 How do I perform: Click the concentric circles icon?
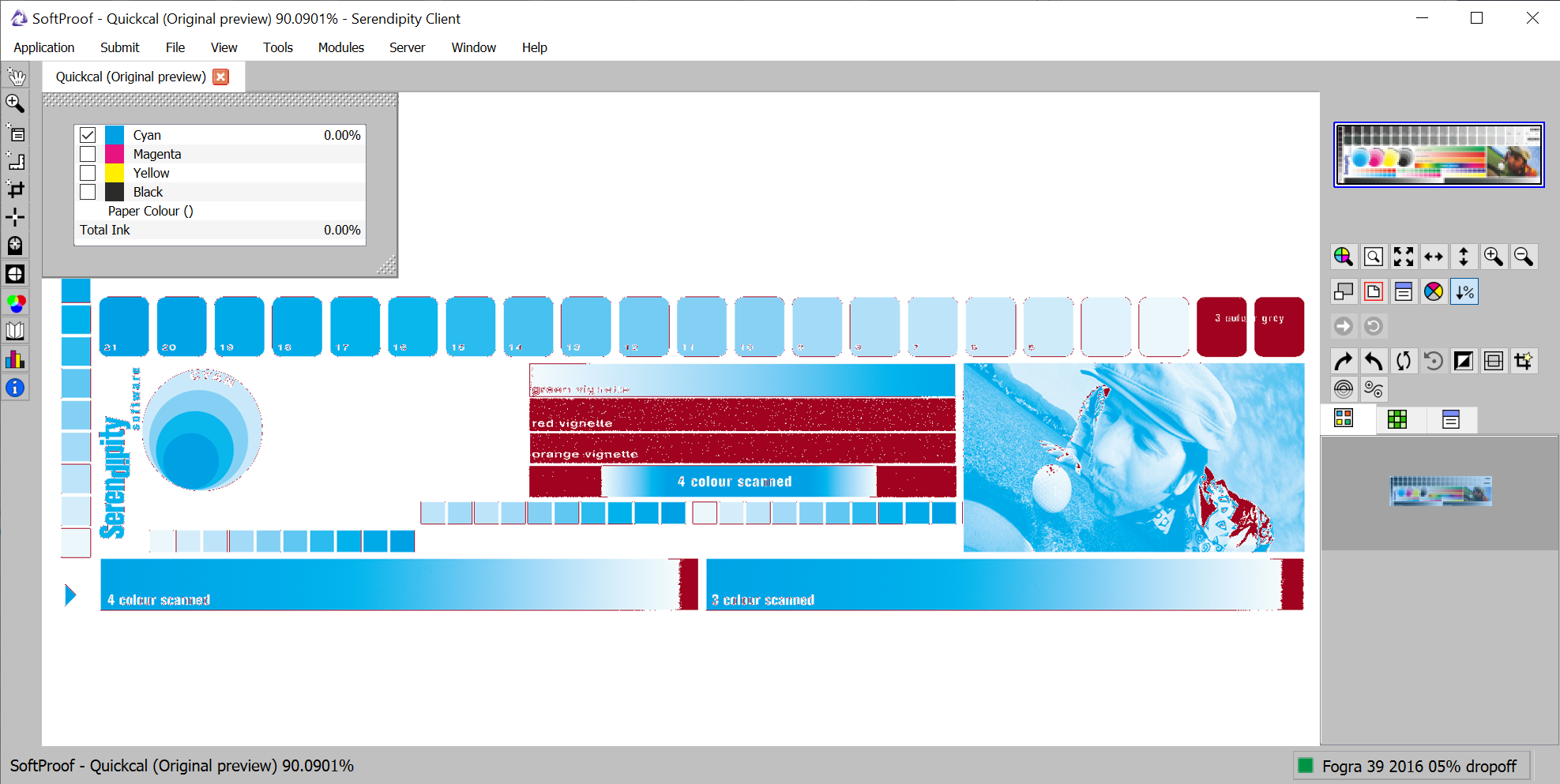(1343, 389)
